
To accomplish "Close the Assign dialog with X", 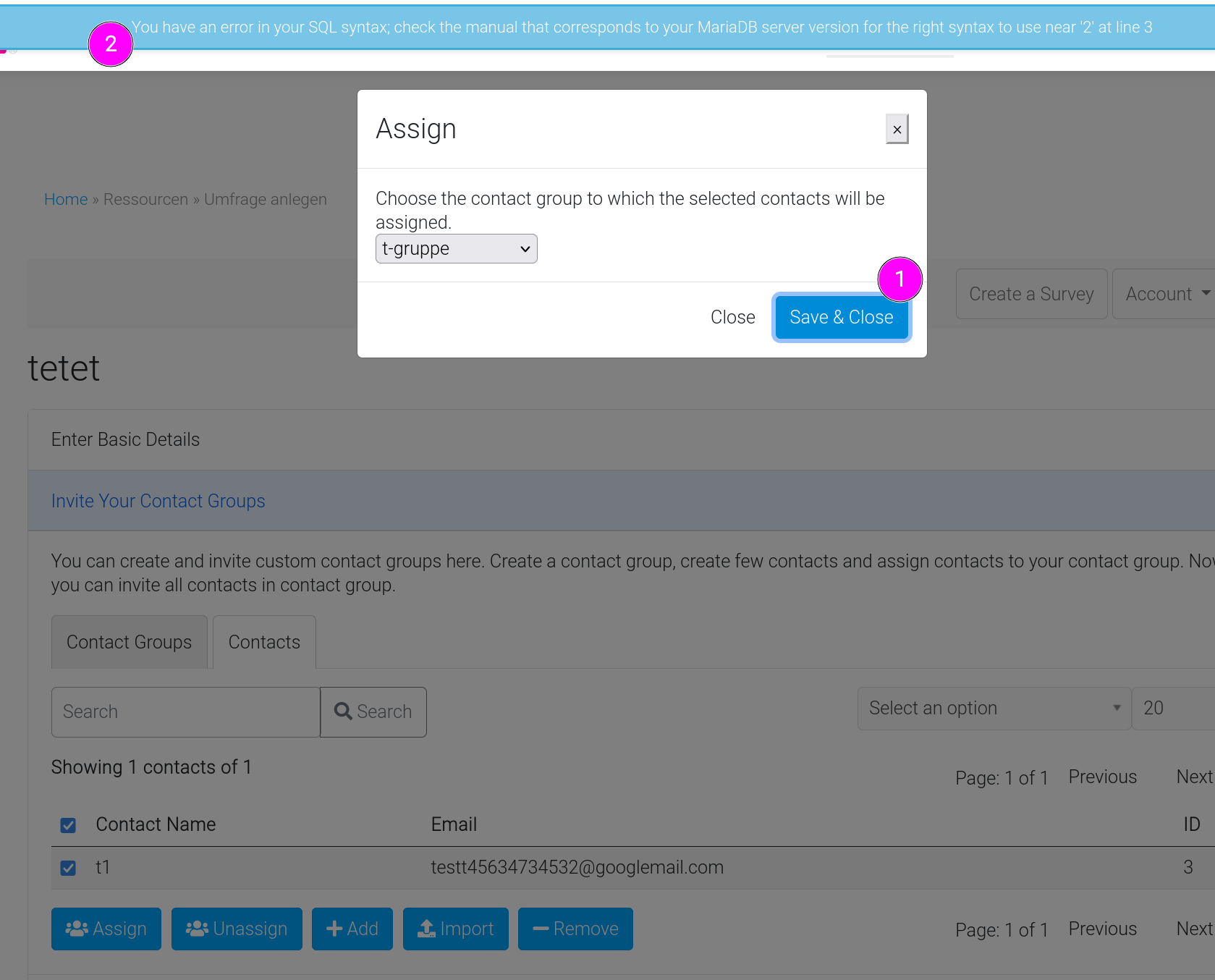I will [897, 130].
